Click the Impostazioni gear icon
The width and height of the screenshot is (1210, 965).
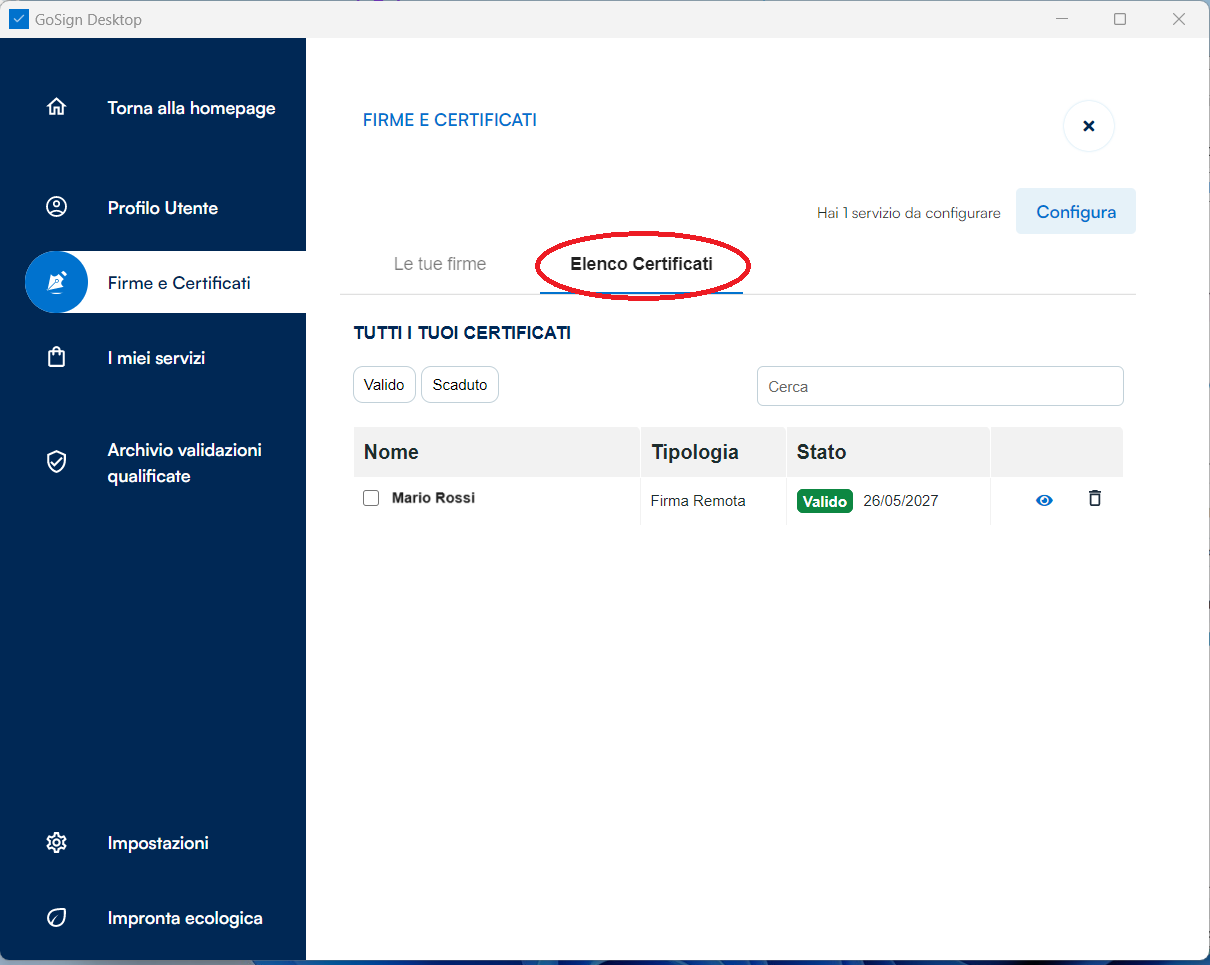[x=57, y=843]
